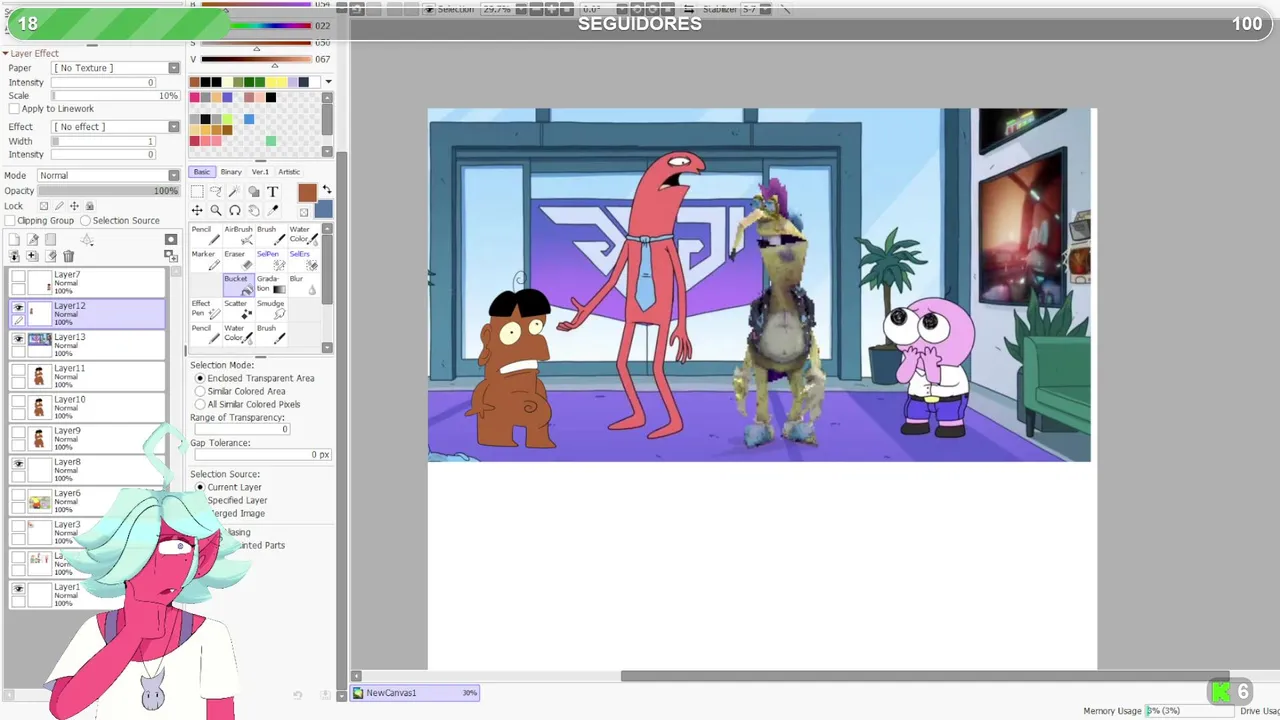The width and height of the screenshot is (1280, 720).
Task: Select the Layer11 row
Action: click(87, 377)
